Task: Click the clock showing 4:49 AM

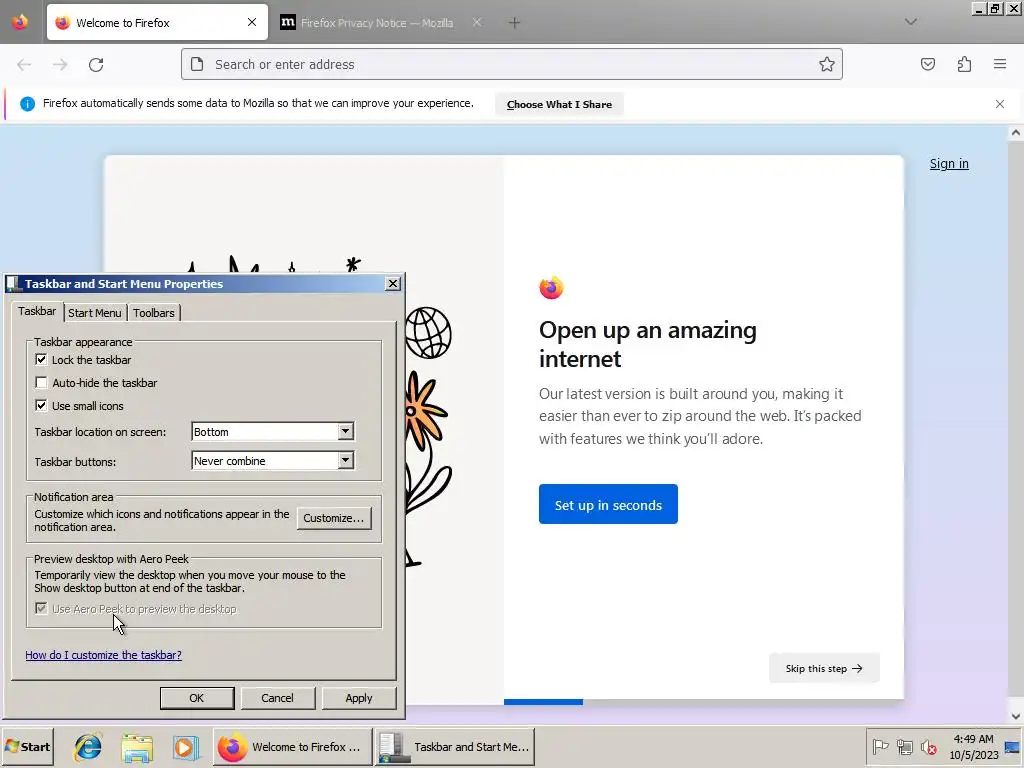Action: 974,747
